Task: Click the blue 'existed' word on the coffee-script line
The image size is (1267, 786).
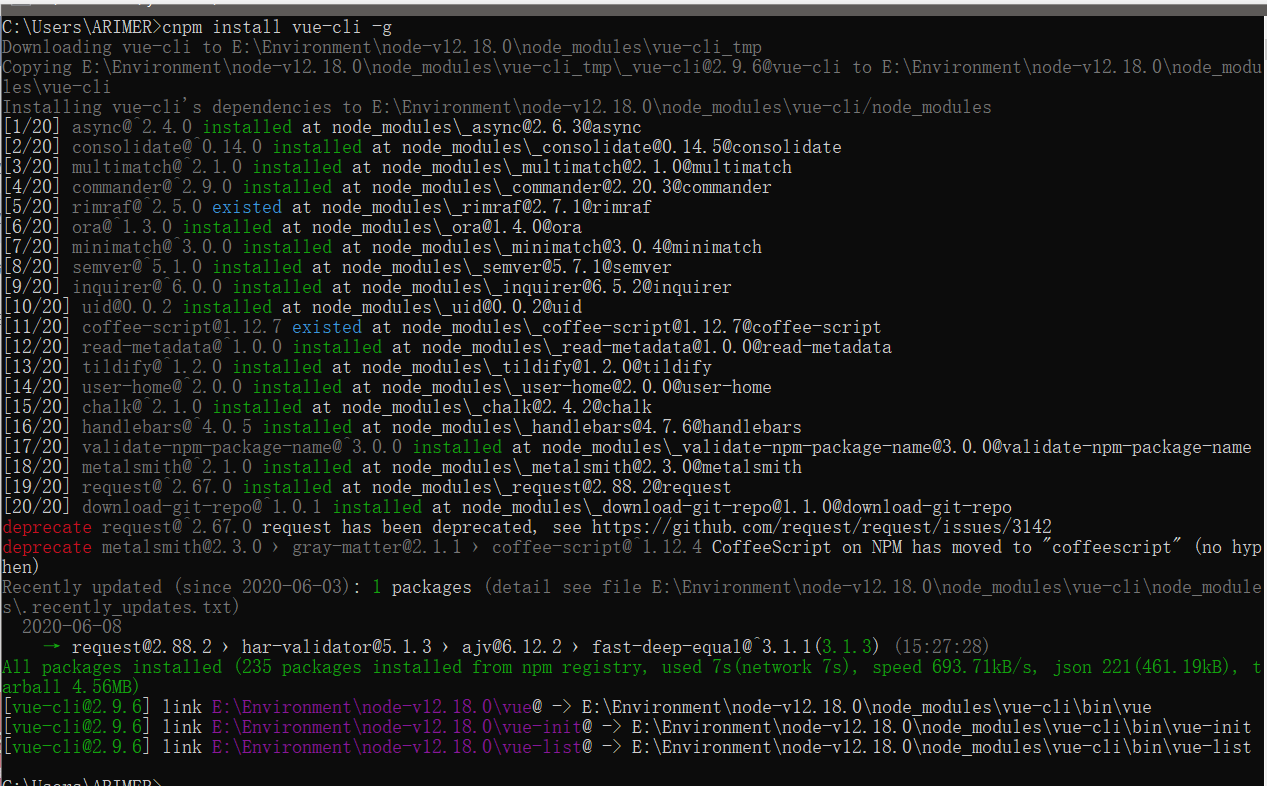Action: (x=327, y=327)
